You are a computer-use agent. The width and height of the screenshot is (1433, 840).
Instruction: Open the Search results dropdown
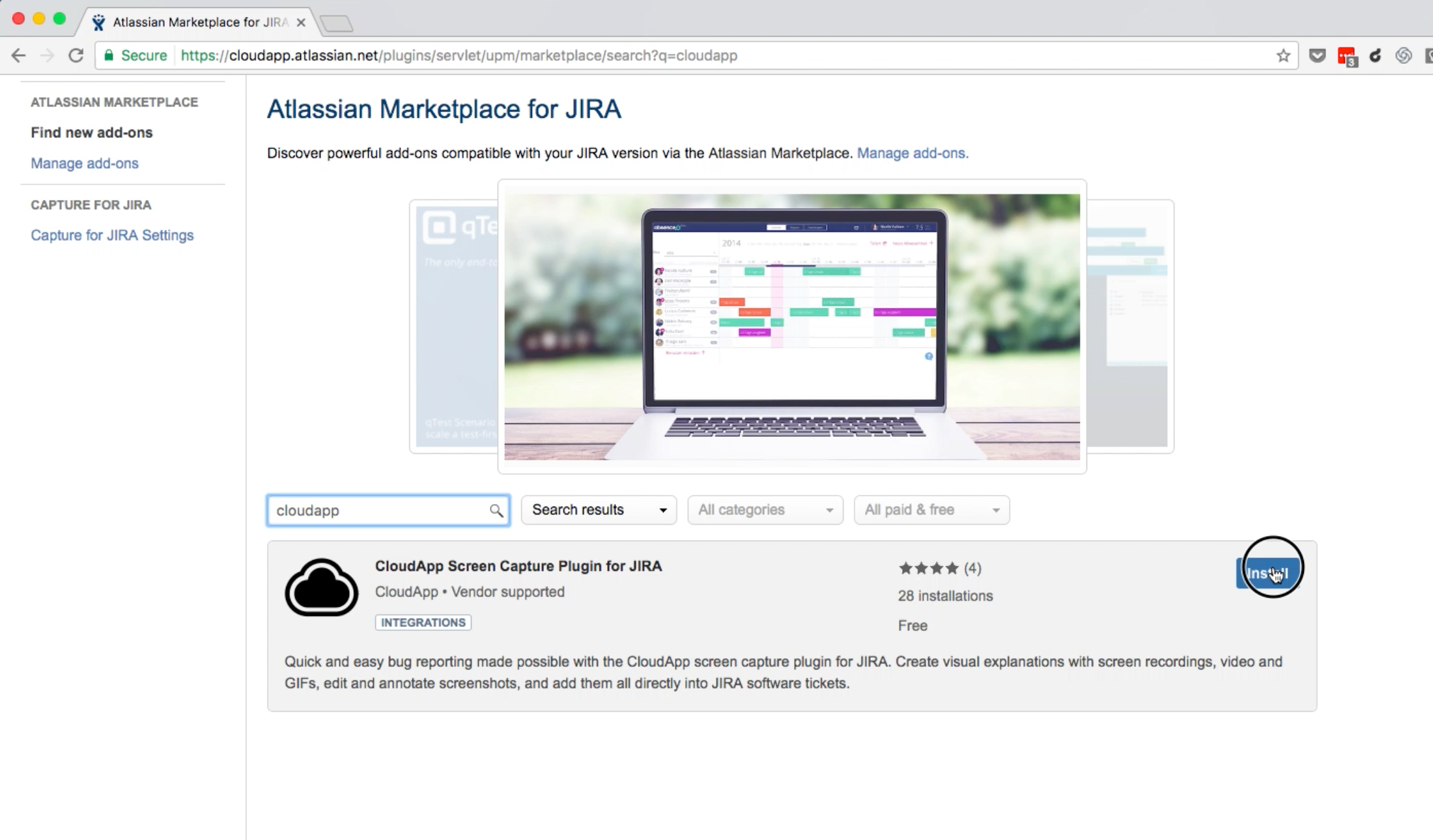point(598,510)
